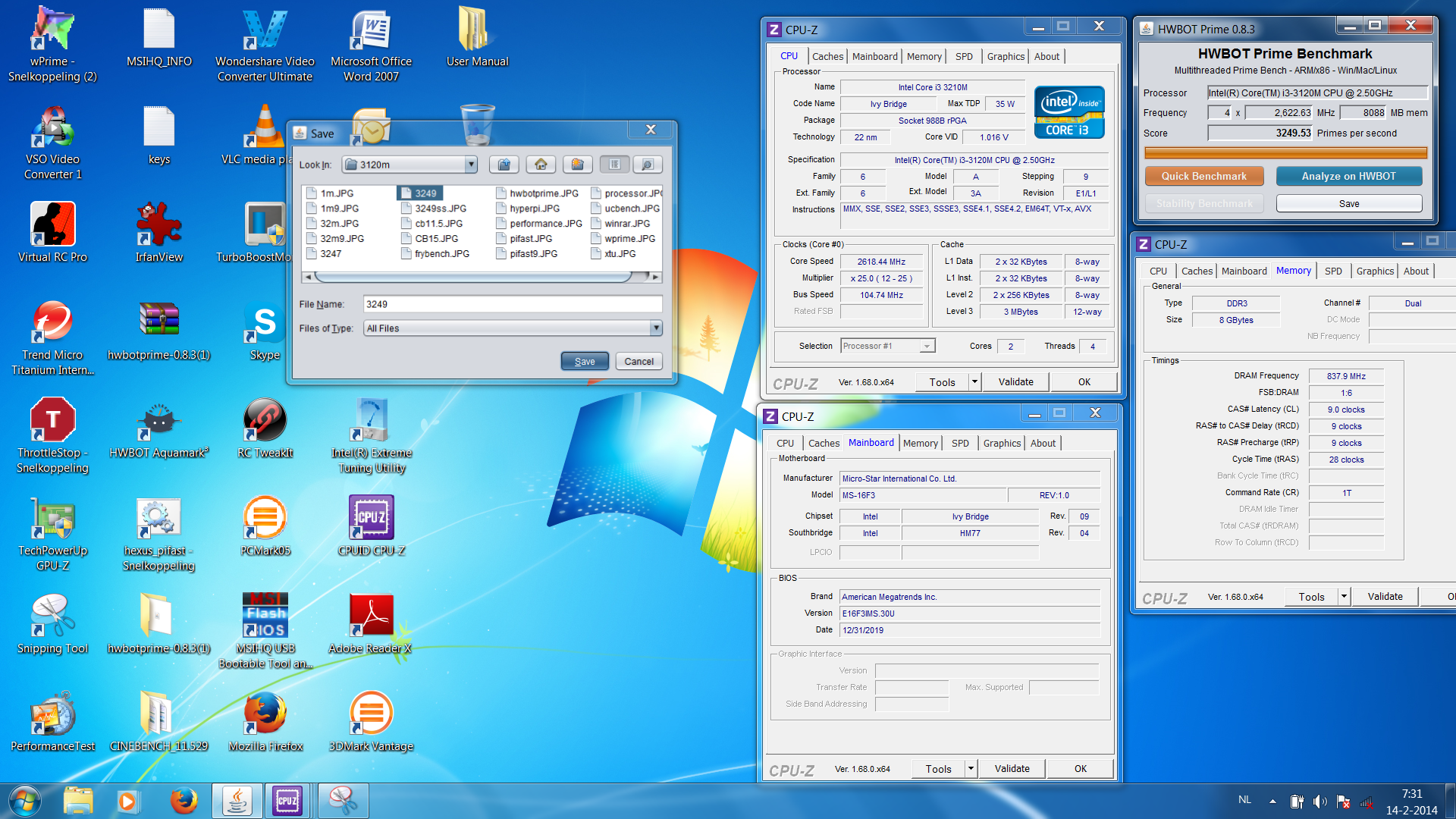The width and height of the screenshot is (1456, 819).
Task: Open MSIHQ USB Bootable Tool icon
Action: pyautogui.click(x=265, y=632)
